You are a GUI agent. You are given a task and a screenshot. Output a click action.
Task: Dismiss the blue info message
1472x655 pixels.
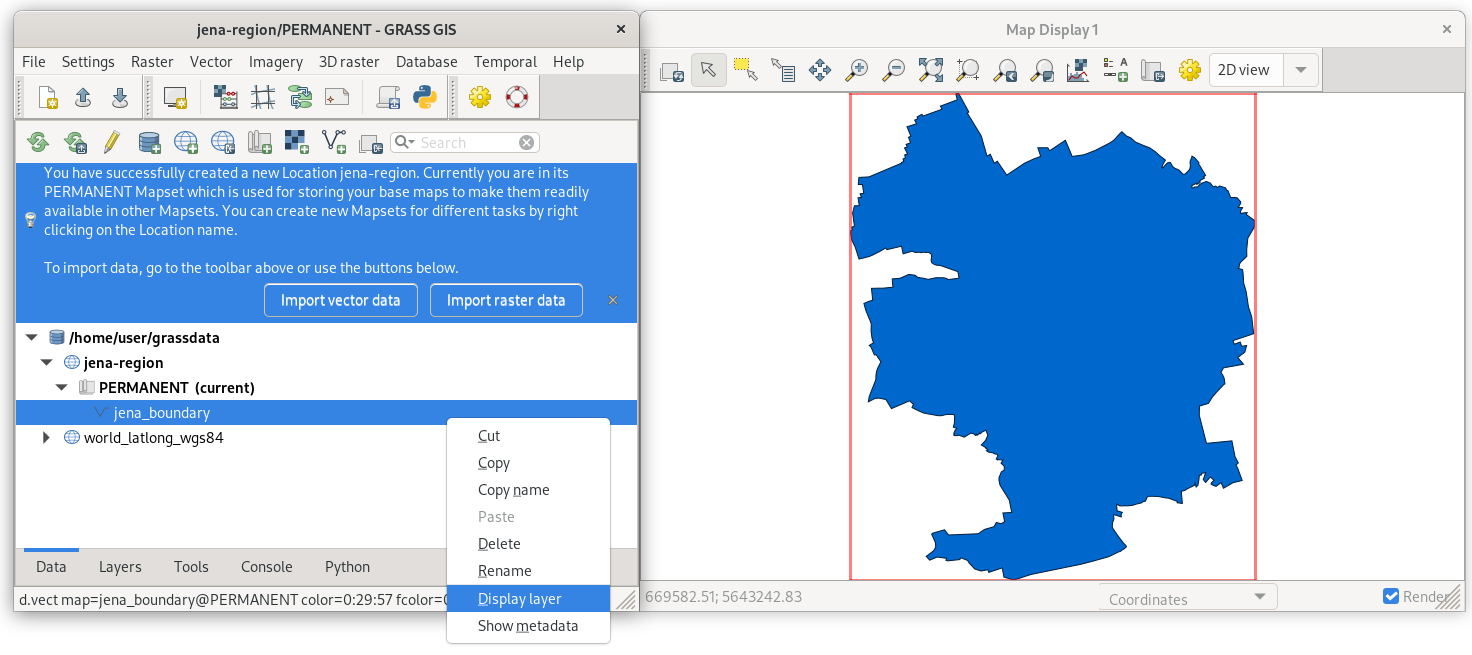pyautogui.click(x=613, y=300)
